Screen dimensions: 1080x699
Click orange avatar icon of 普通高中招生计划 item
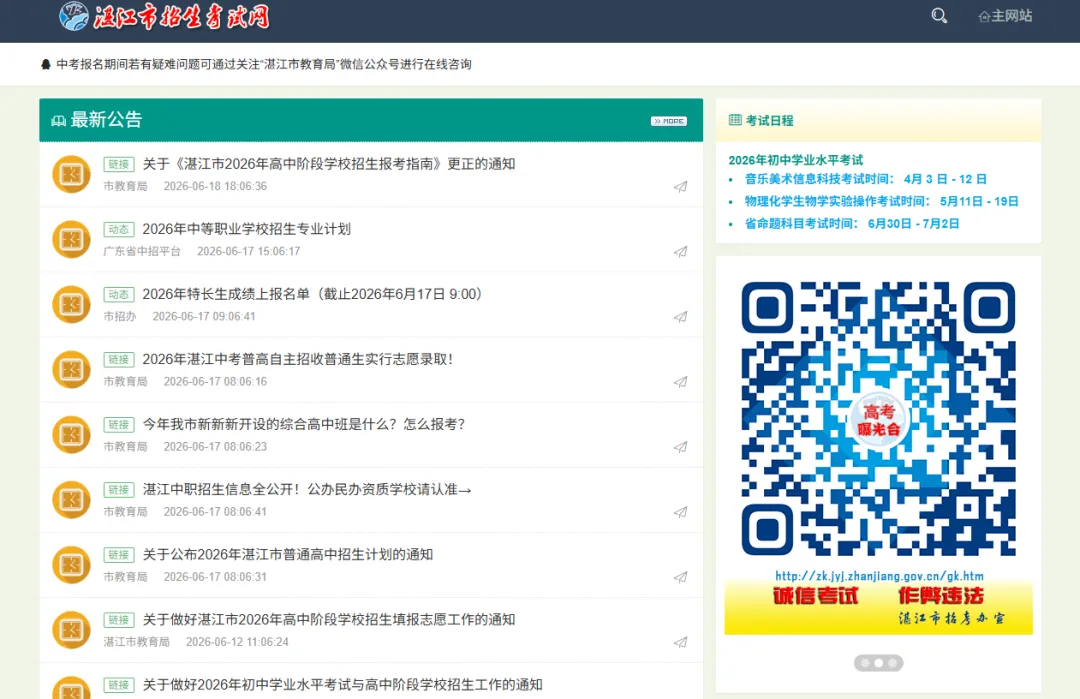coord(72,565)
